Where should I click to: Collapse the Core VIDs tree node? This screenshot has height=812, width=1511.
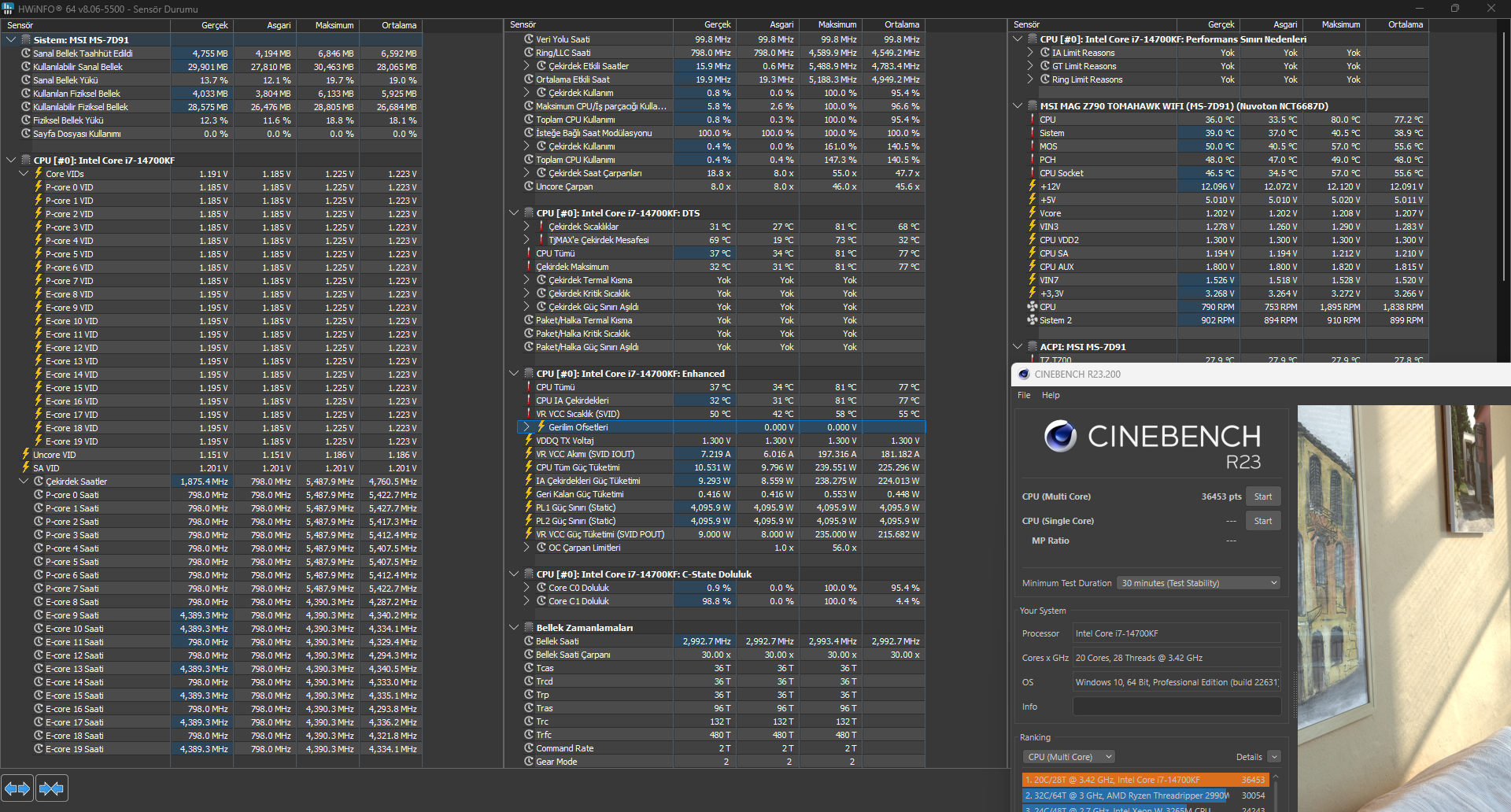pos(24,174)
